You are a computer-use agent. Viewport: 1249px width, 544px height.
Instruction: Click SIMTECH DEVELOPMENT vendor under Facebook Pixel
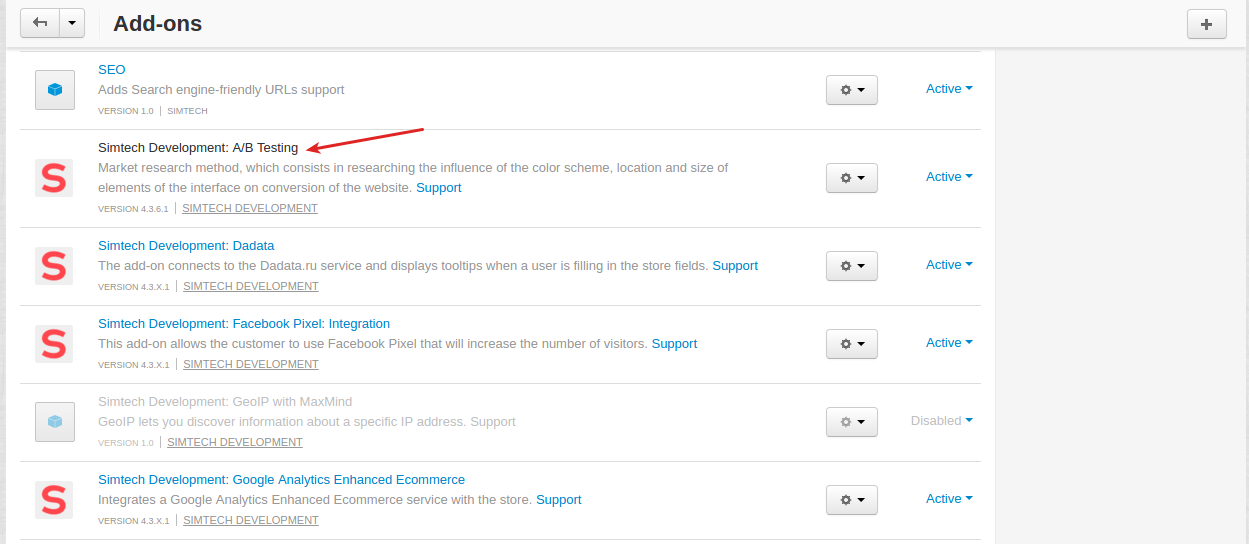coord(251,365)
